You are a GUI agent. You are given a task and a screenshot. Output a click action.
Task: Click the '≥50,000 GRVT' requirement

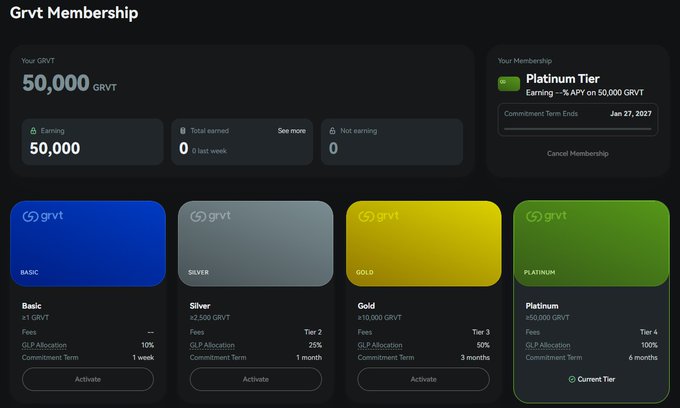pyautogui.click(x=547, y=317)
